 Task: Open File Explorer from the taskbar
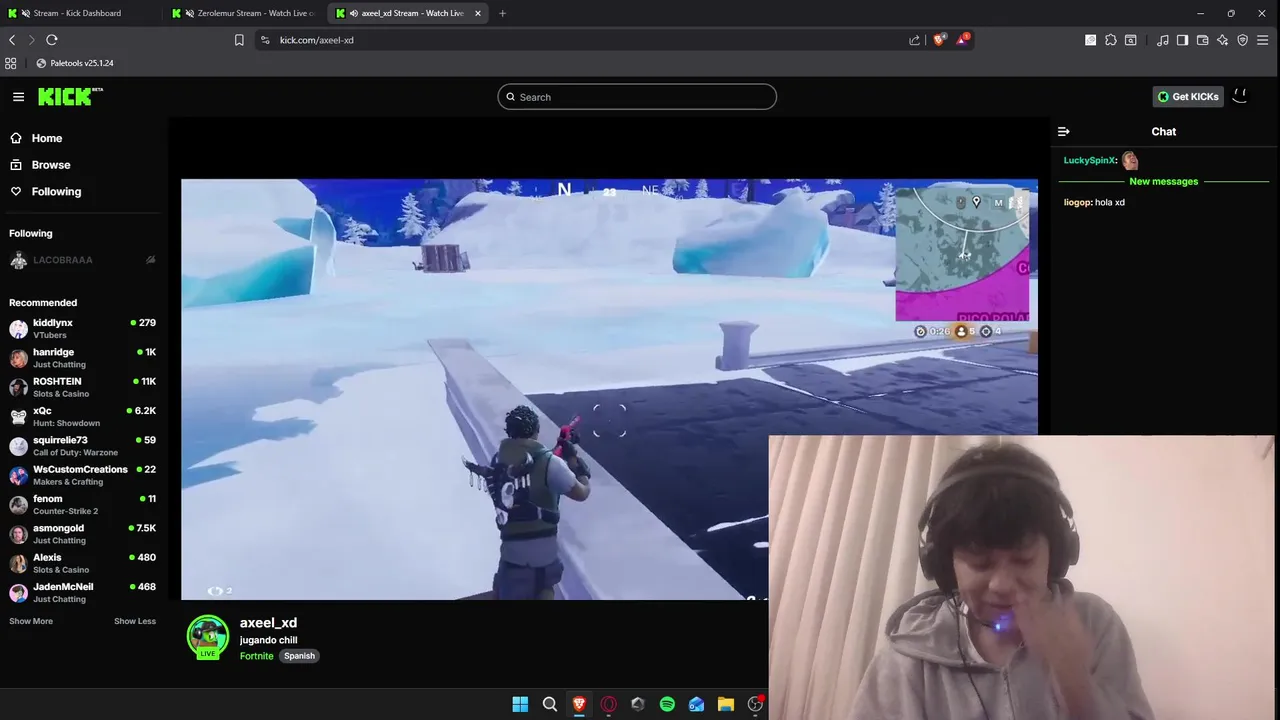(726, 704)
